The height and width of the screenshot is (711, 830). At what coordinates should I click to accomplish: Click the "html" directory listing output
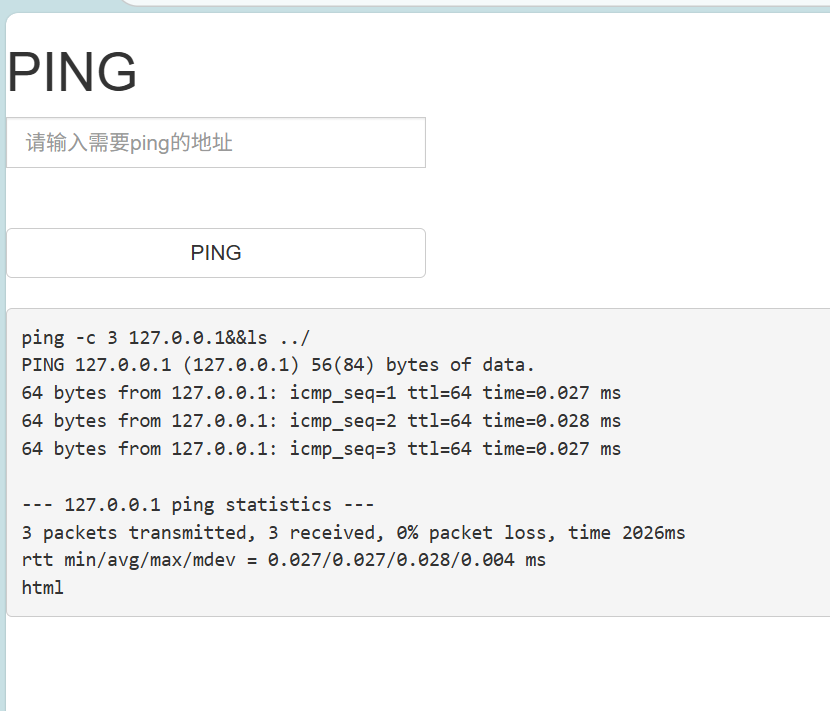tap(42, 588)
